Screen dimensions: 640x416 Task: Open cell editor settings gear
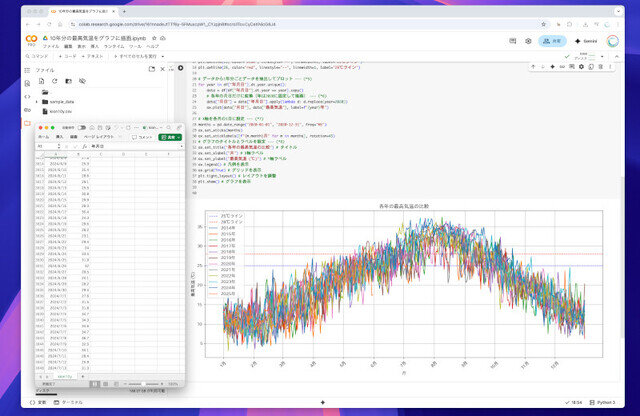581,67
